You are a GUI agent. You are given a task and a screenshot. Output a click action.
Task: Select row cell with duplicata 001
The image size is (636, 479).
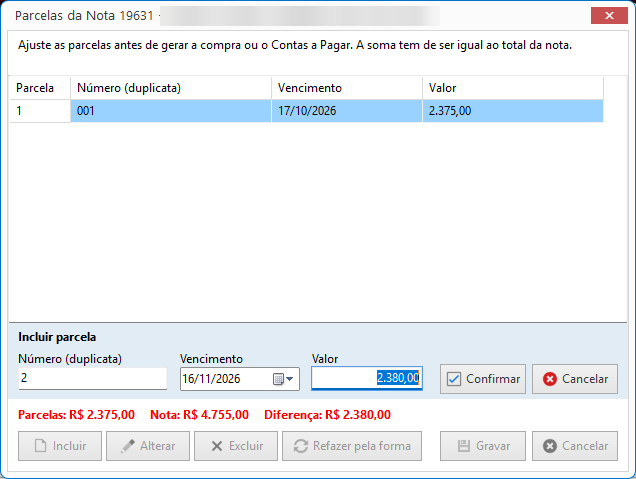171,111
